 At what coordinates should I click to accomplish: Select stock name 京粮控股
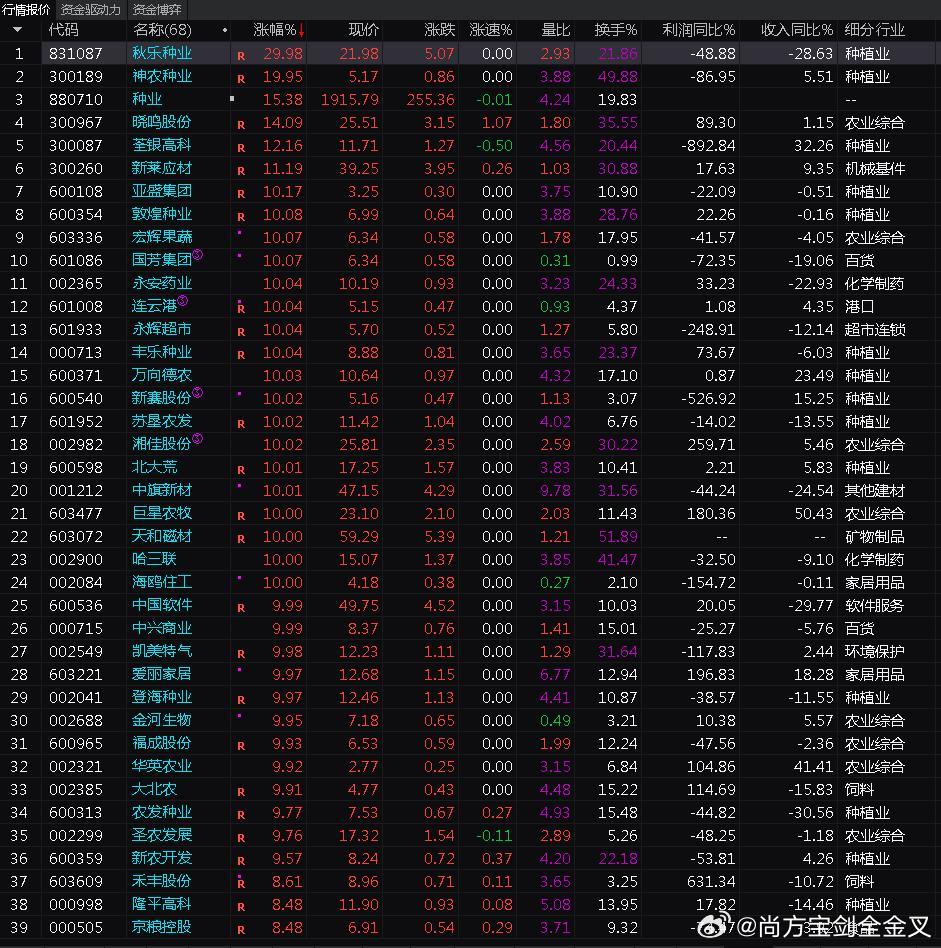[162, 927]
